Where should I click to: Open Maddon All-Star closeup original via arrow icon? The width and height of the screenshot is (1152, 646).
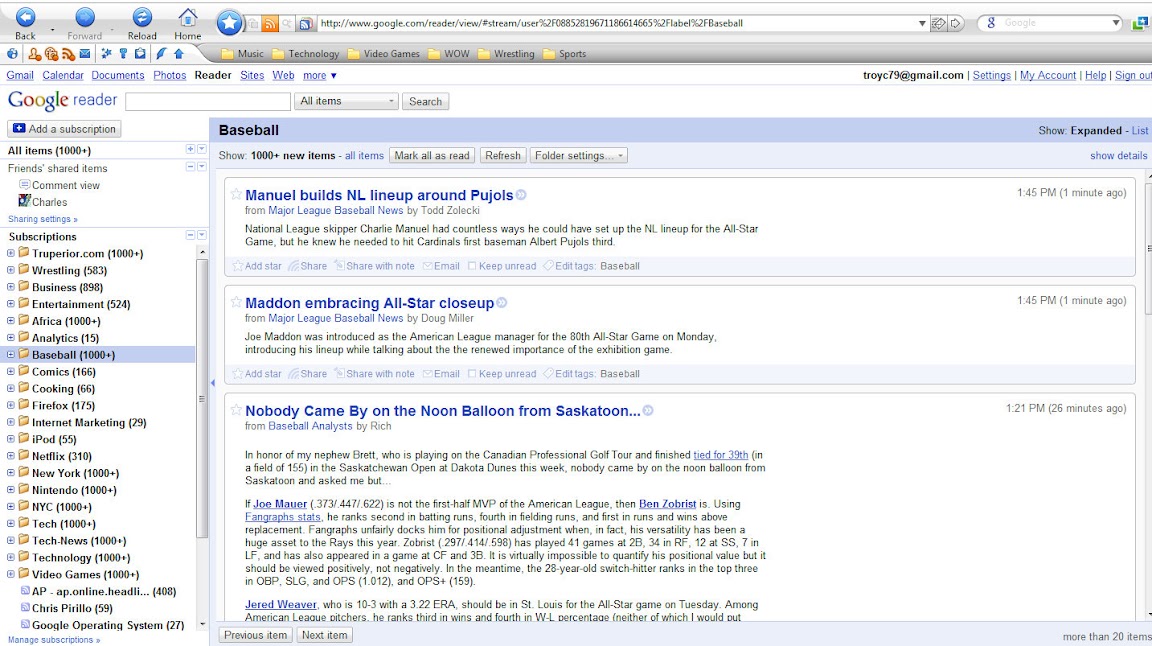(502, 303)
